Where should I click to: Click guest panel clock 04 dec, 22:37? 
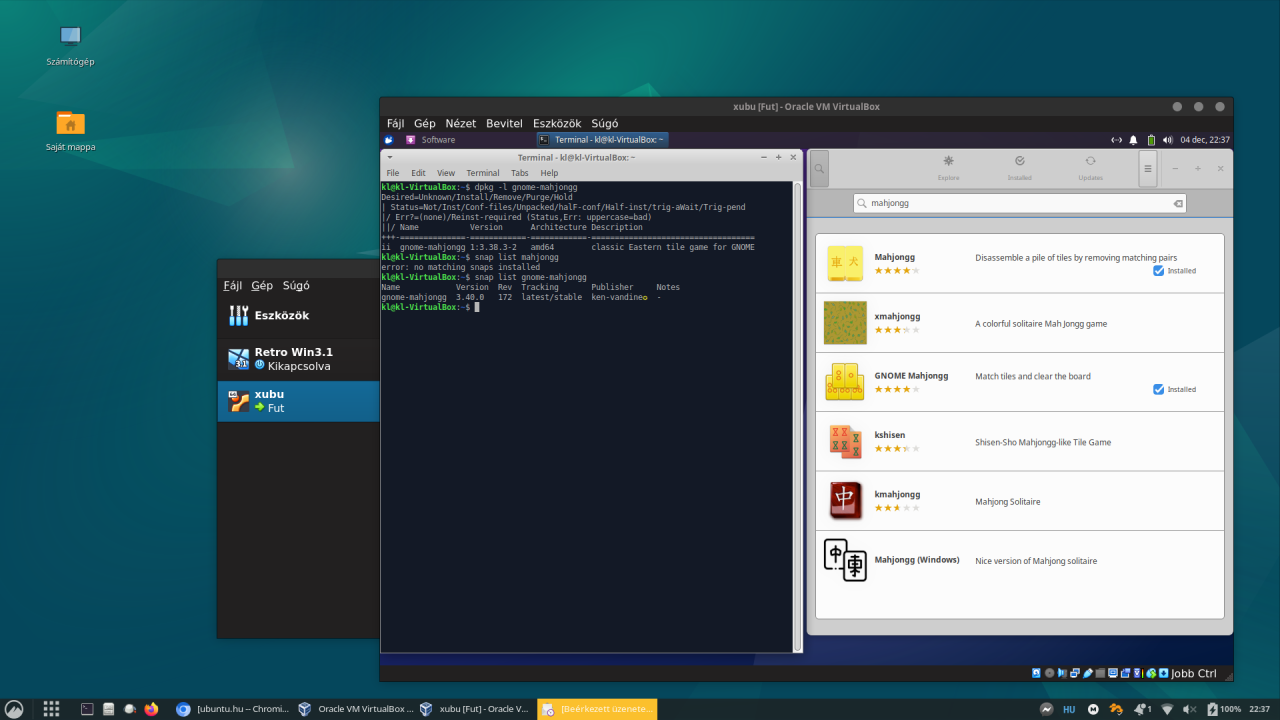tap(1205, 140)
